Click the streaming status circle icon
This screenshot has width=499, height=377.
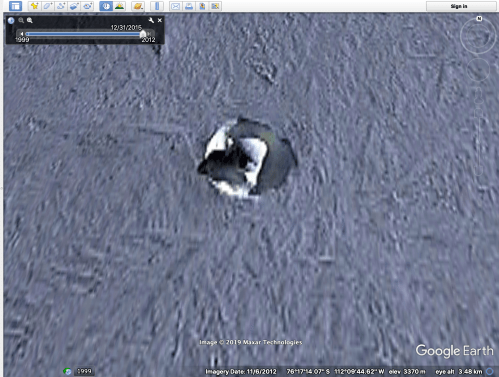point(490,371)
